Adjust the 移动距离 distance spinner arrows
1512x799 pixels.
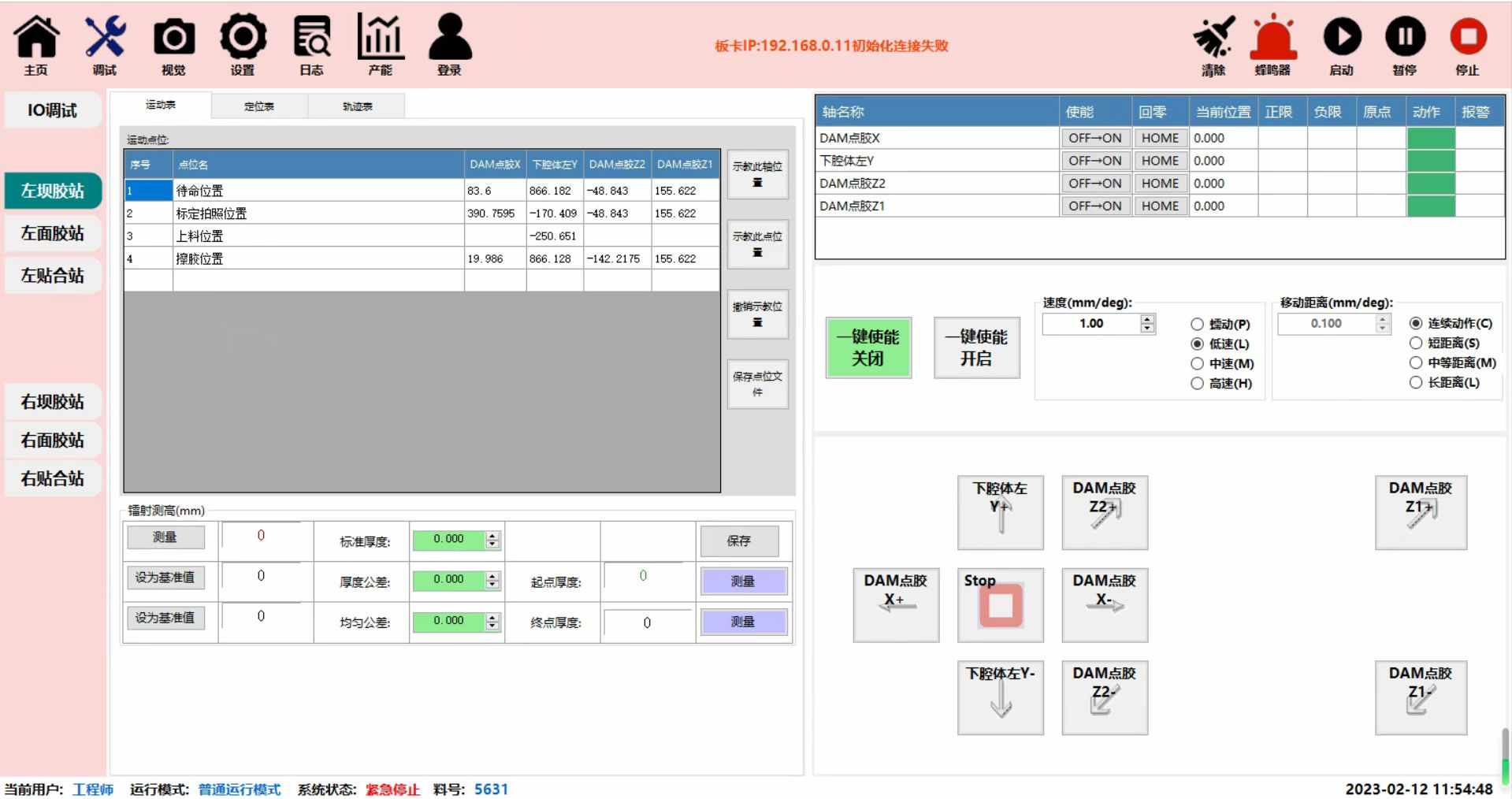(x=1383, y=324)
